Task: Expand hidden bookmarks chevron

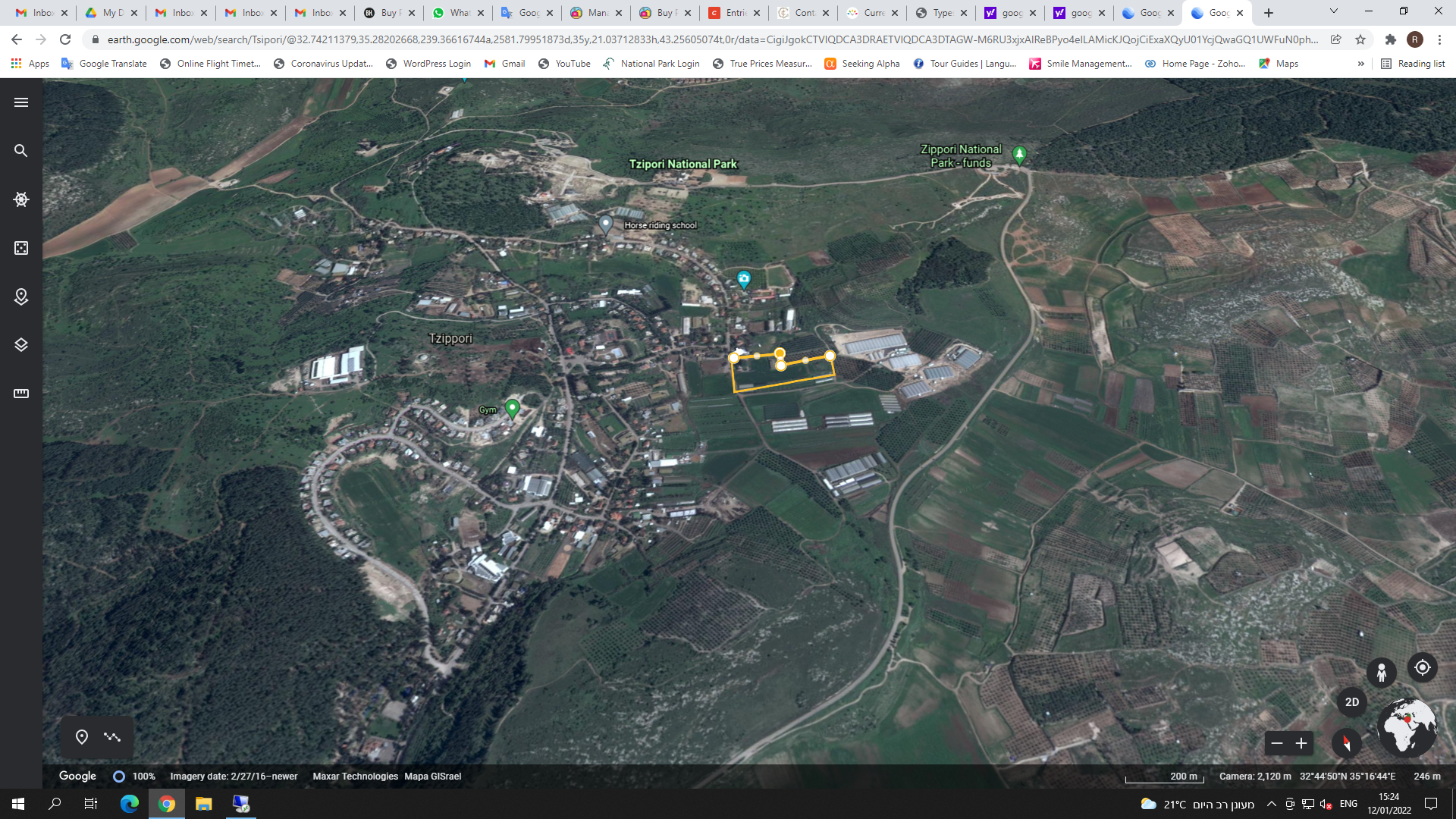Action: point(1360,64)
